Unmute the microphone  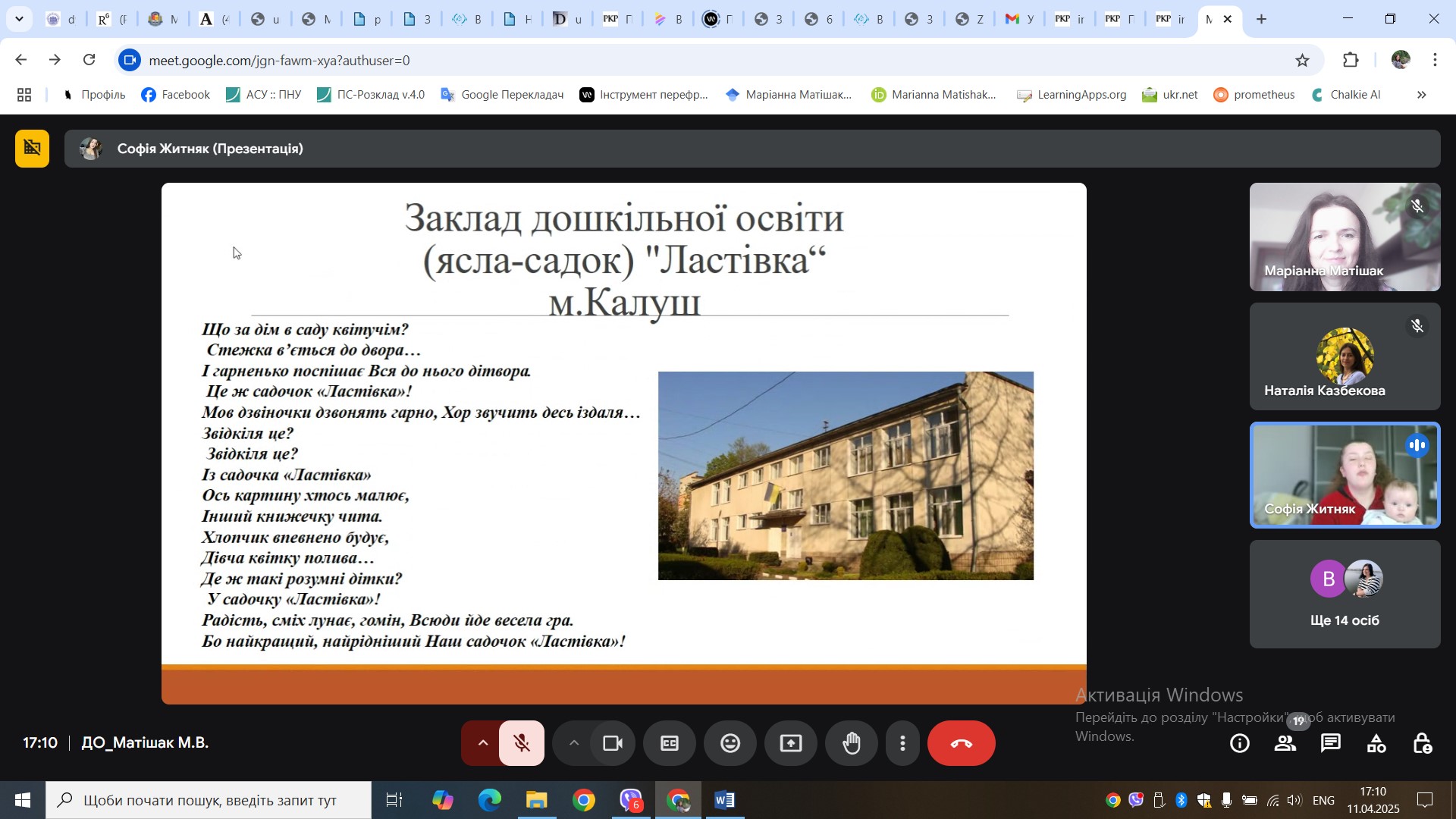[x=522, y=744]
